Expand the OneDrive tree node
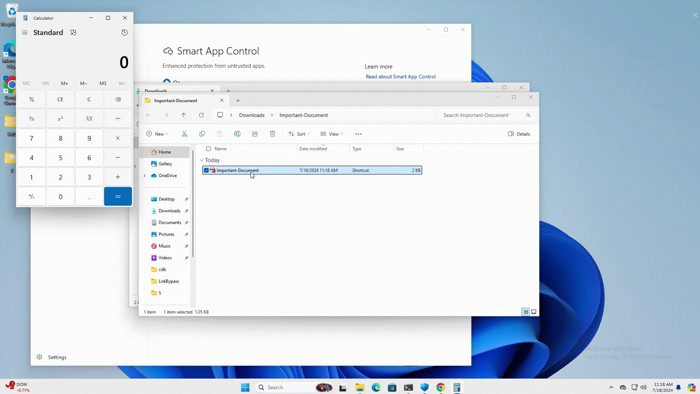 pos(145,176)
